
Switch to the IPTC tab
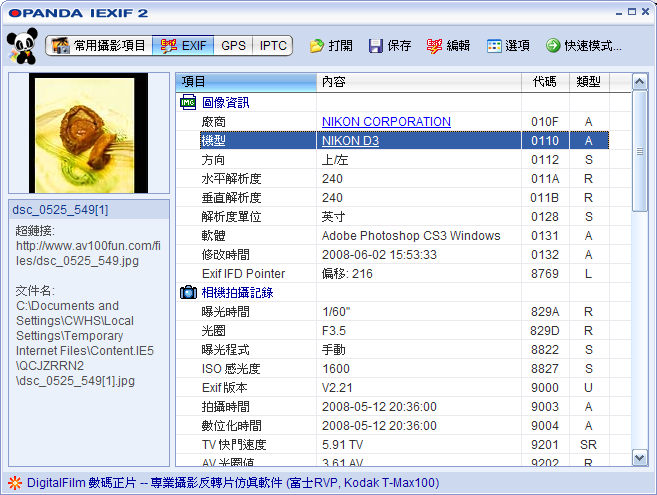pyautogui.click(x=273, y=45)
